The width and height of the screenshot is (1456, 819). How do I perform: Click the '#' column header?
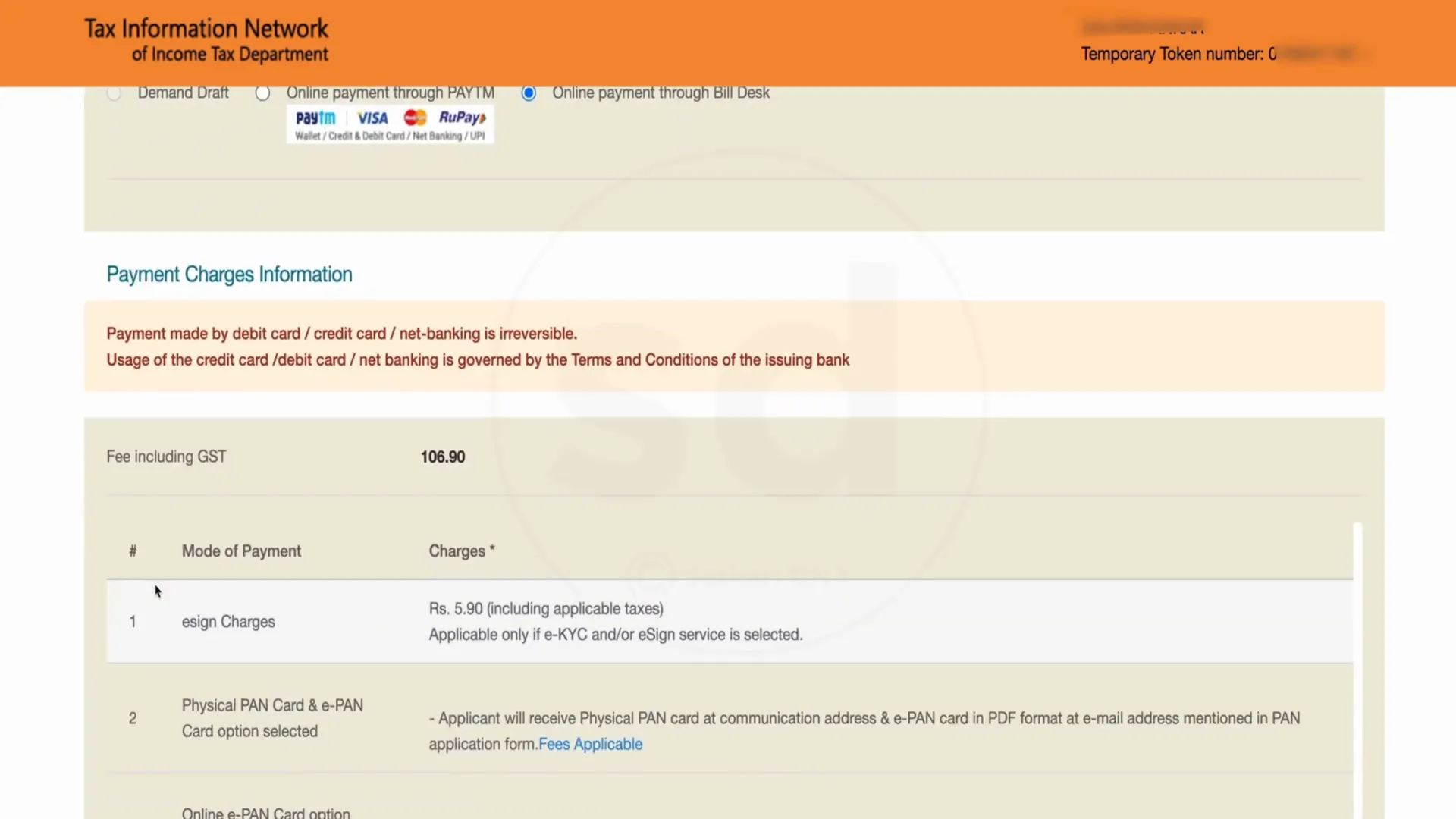133,551
